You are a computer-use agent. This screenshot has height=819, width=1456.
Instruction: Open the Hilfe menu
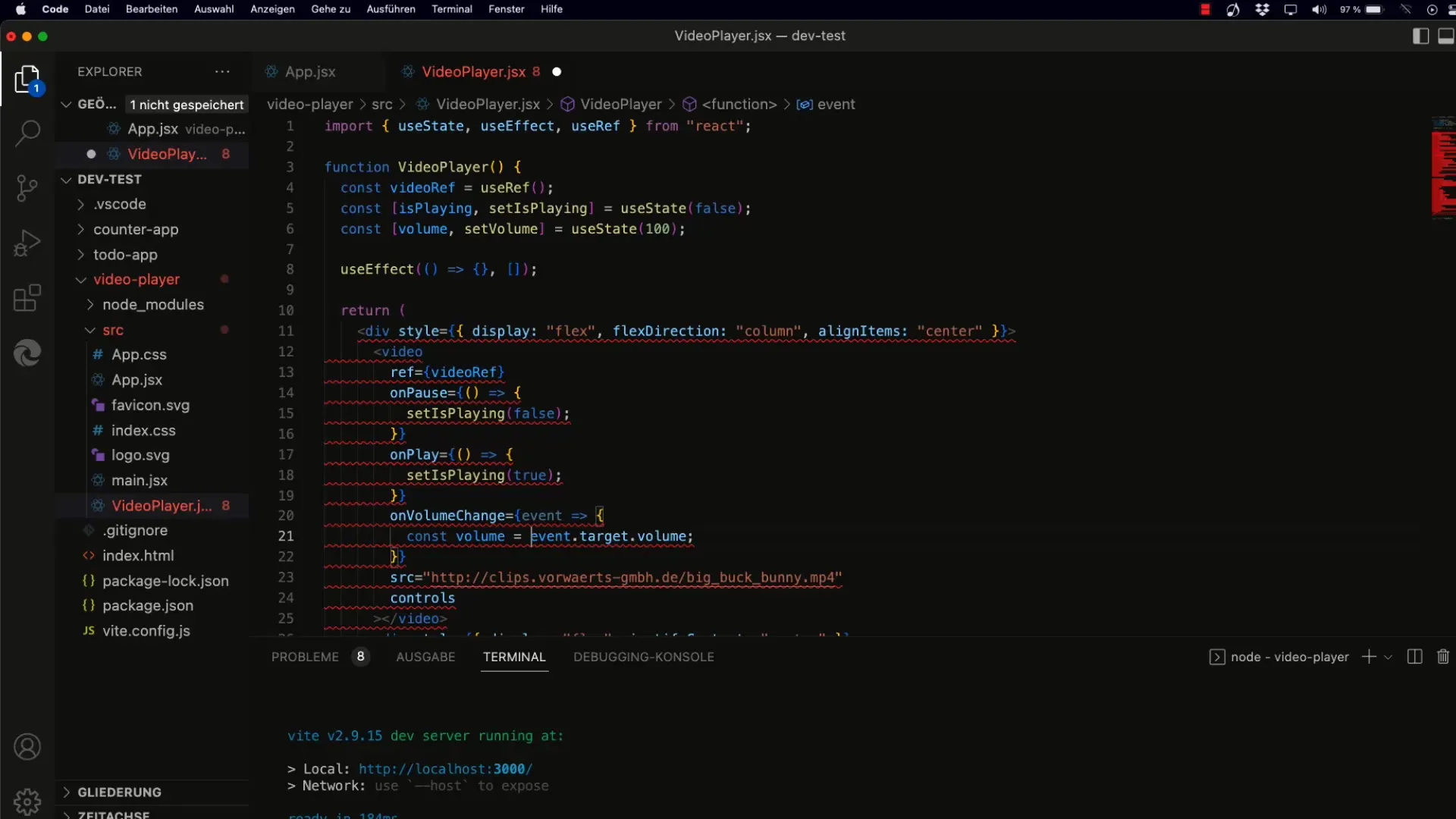click(551, 9)
